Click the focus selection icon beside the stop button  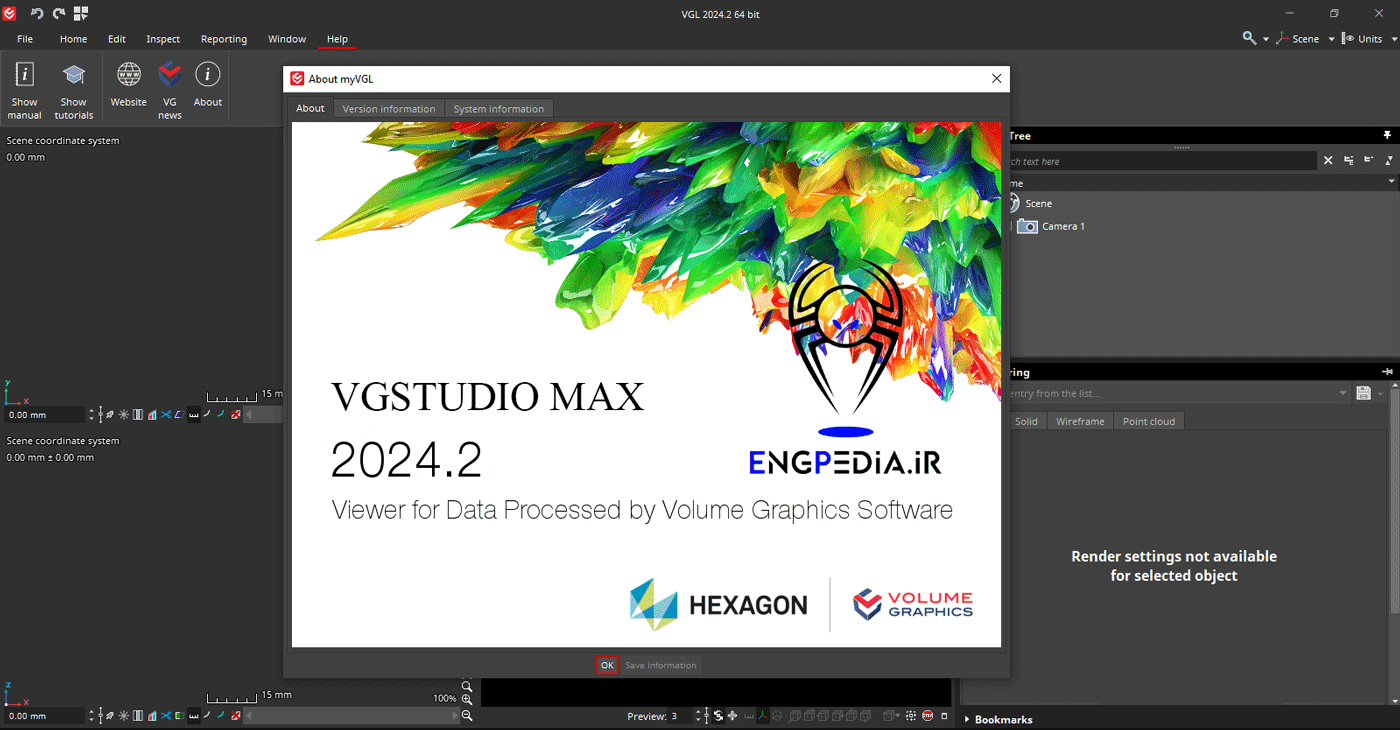tap(911, 716)
